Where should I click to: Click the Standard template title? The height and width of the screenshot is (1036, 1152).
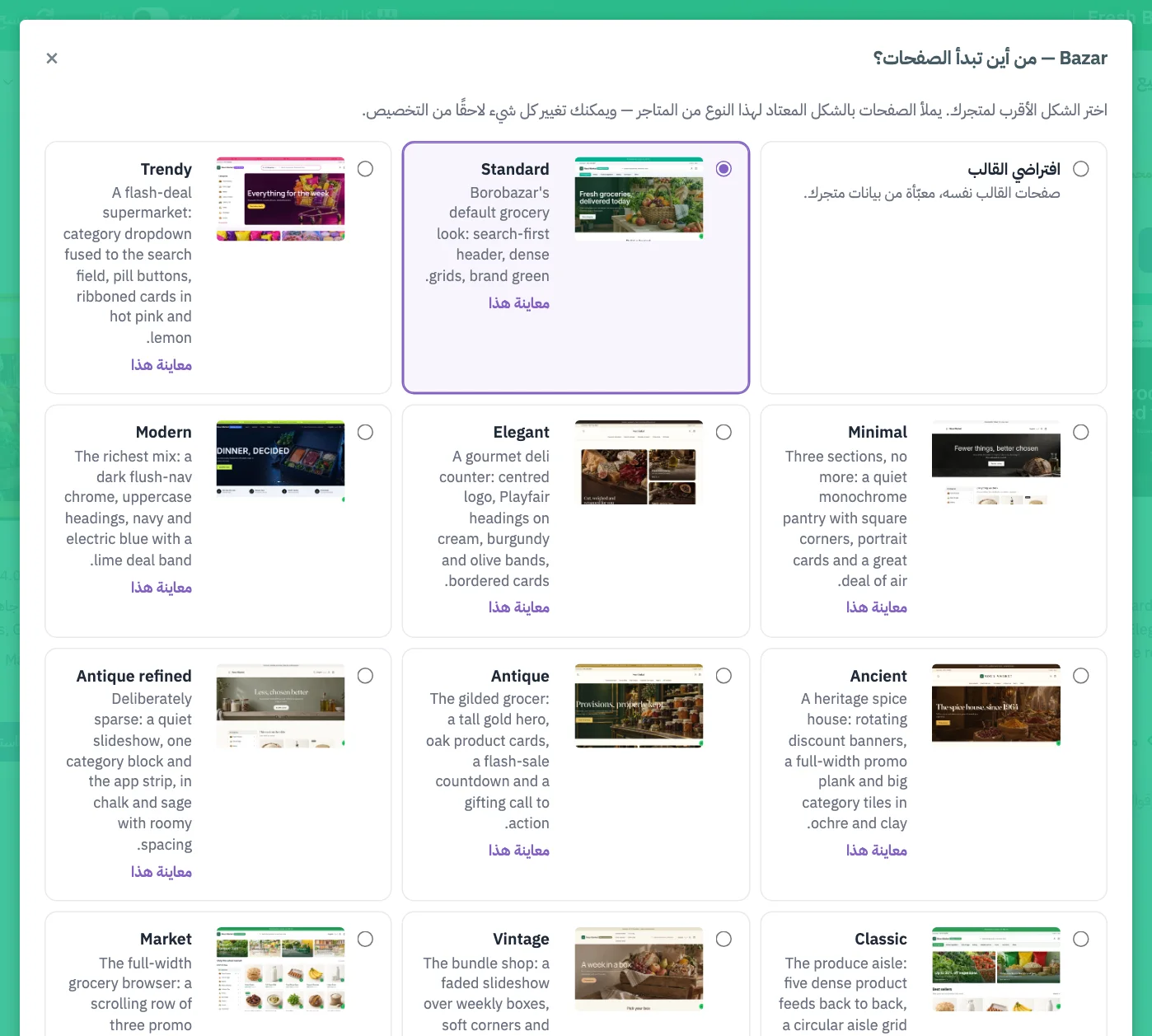coord(515,169)
